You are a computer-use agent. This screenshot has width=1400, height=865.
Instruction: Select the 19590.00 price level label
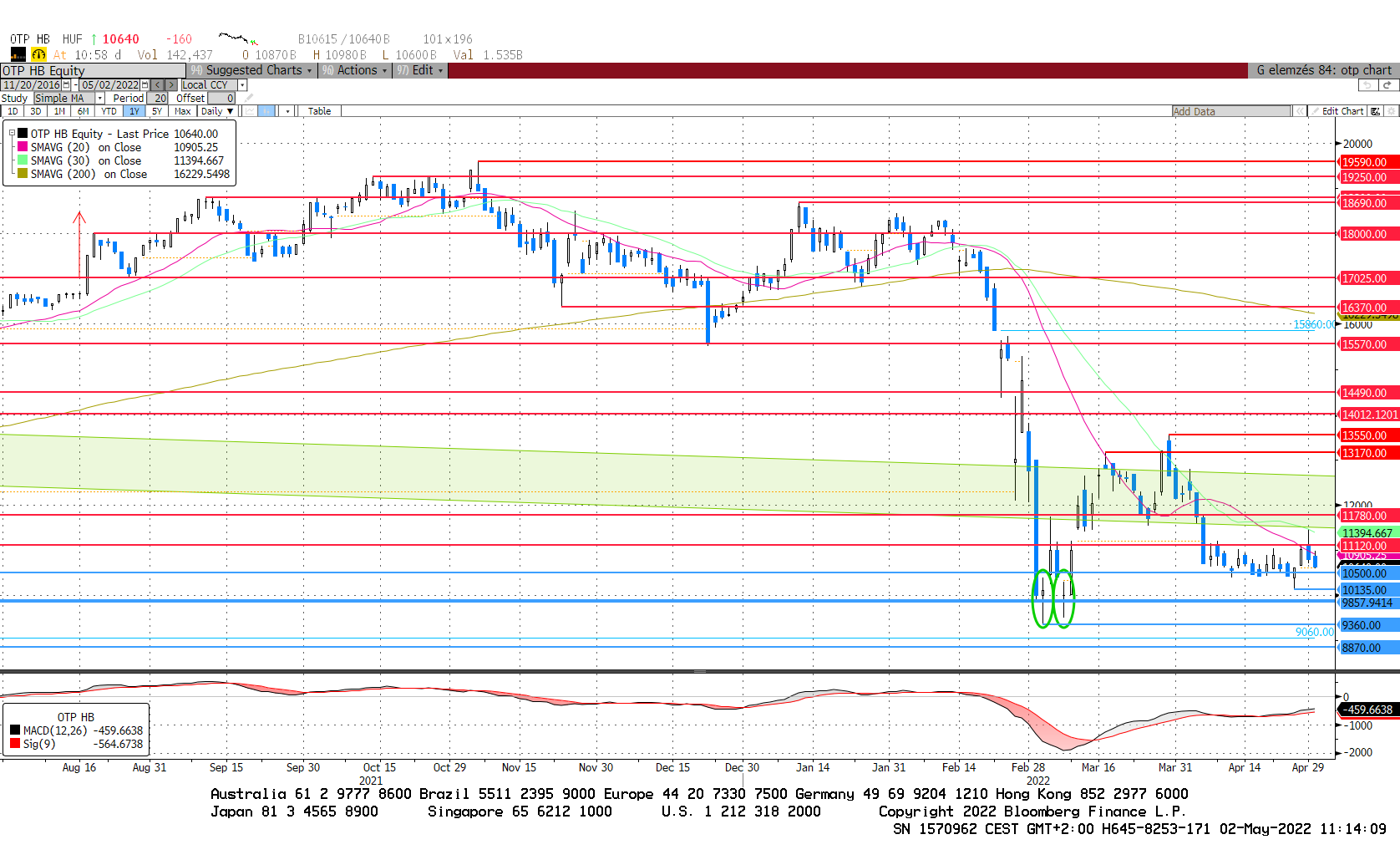[1368, 162]
